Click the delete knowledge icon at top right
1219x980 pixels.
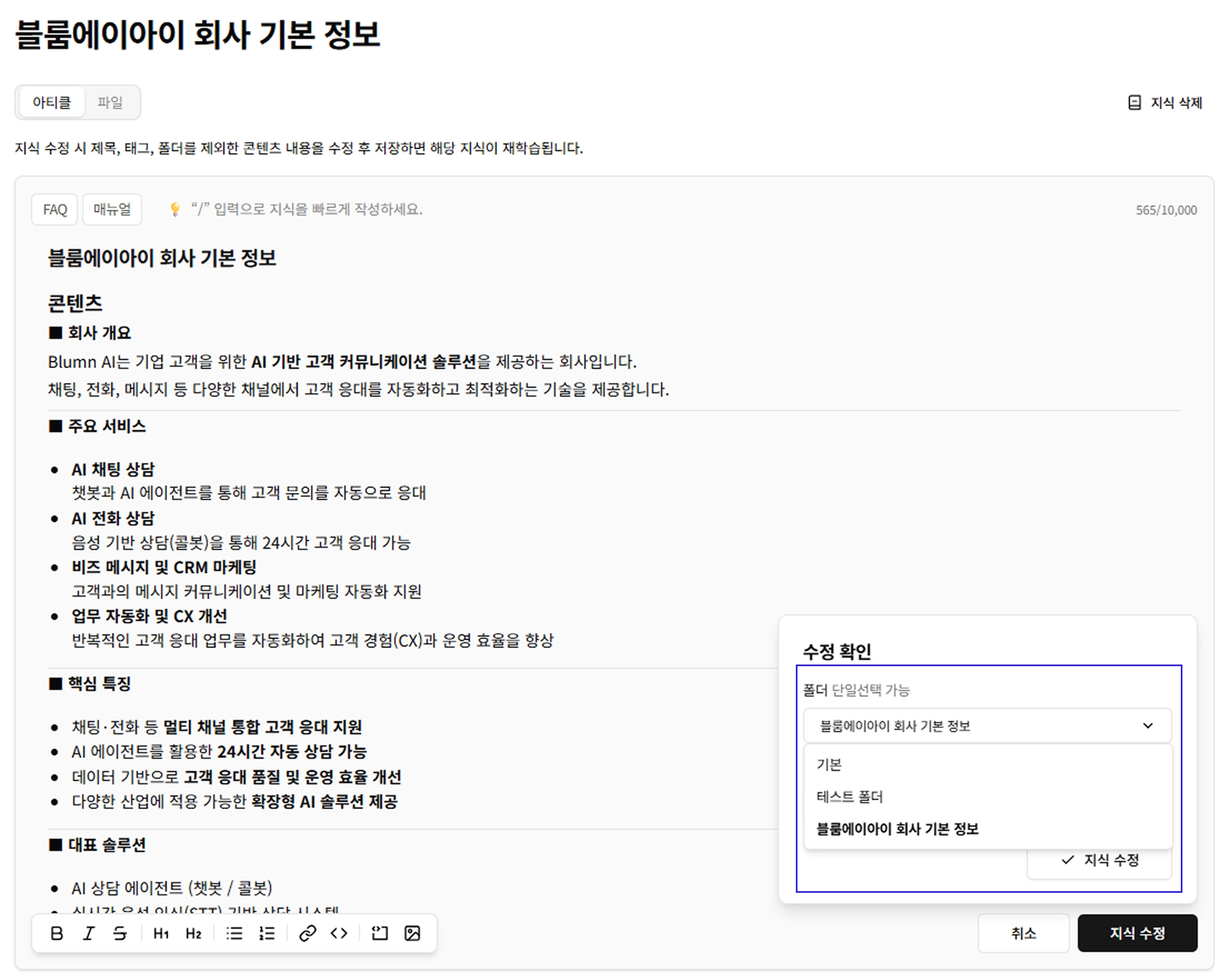[x=1134, y=103]
